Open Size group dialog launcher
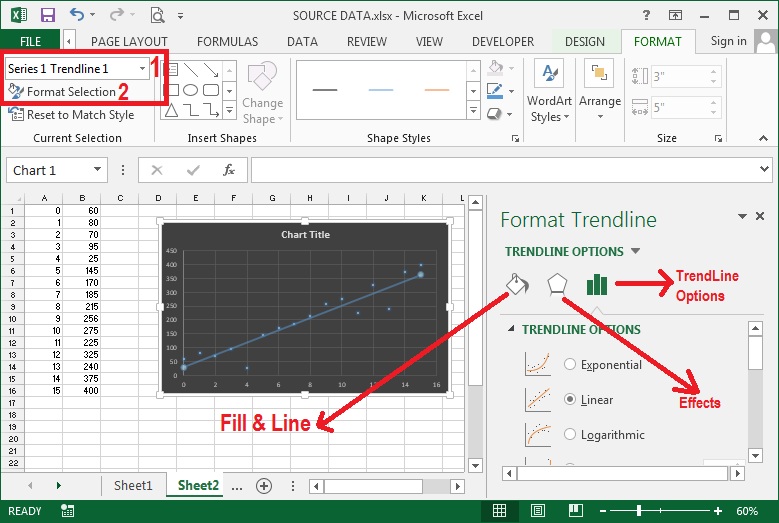Screen dimensions: 779x523 (x=718, y=139)
